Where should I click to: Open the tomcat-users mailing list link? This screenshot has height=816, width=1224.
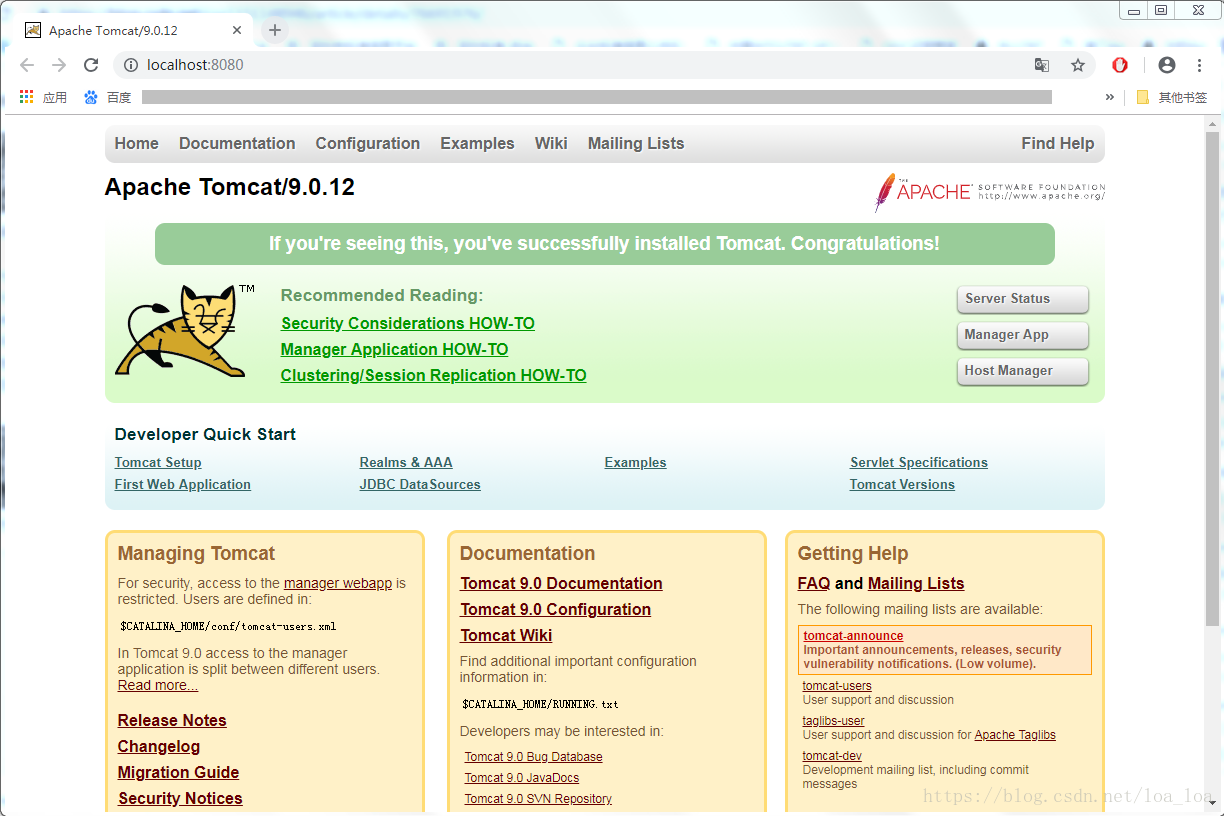click(837, 686)
